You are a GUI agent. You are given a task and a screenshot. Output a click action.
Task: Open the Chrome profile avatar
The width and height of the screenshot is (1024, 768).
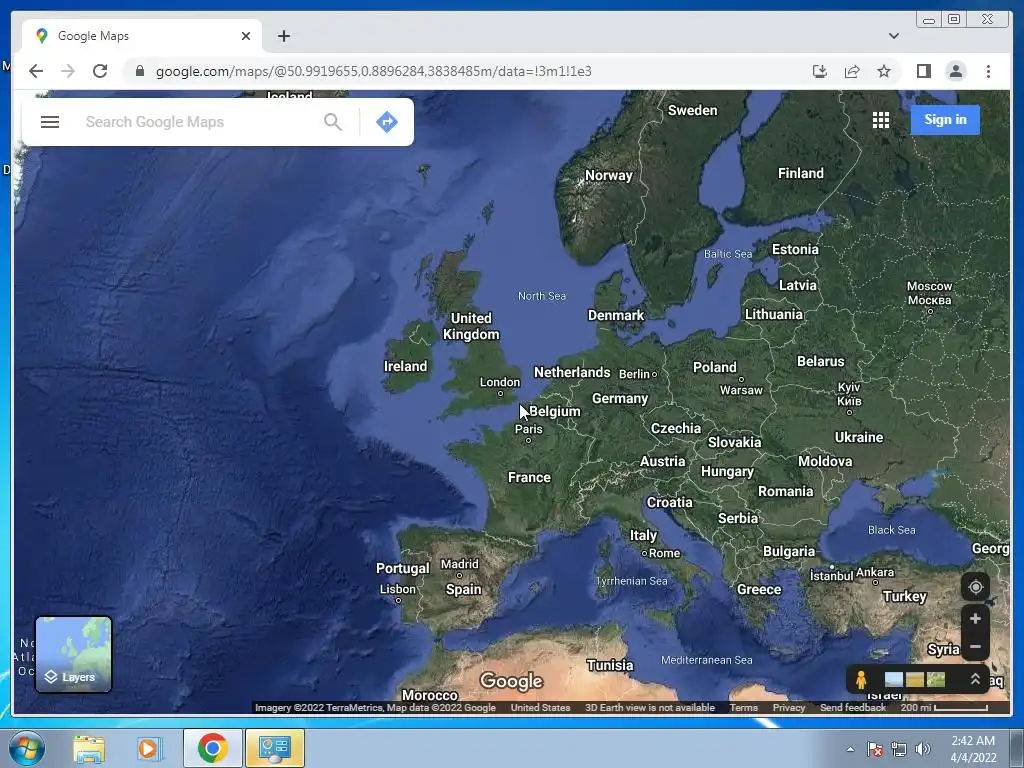(x=955, y=71)
